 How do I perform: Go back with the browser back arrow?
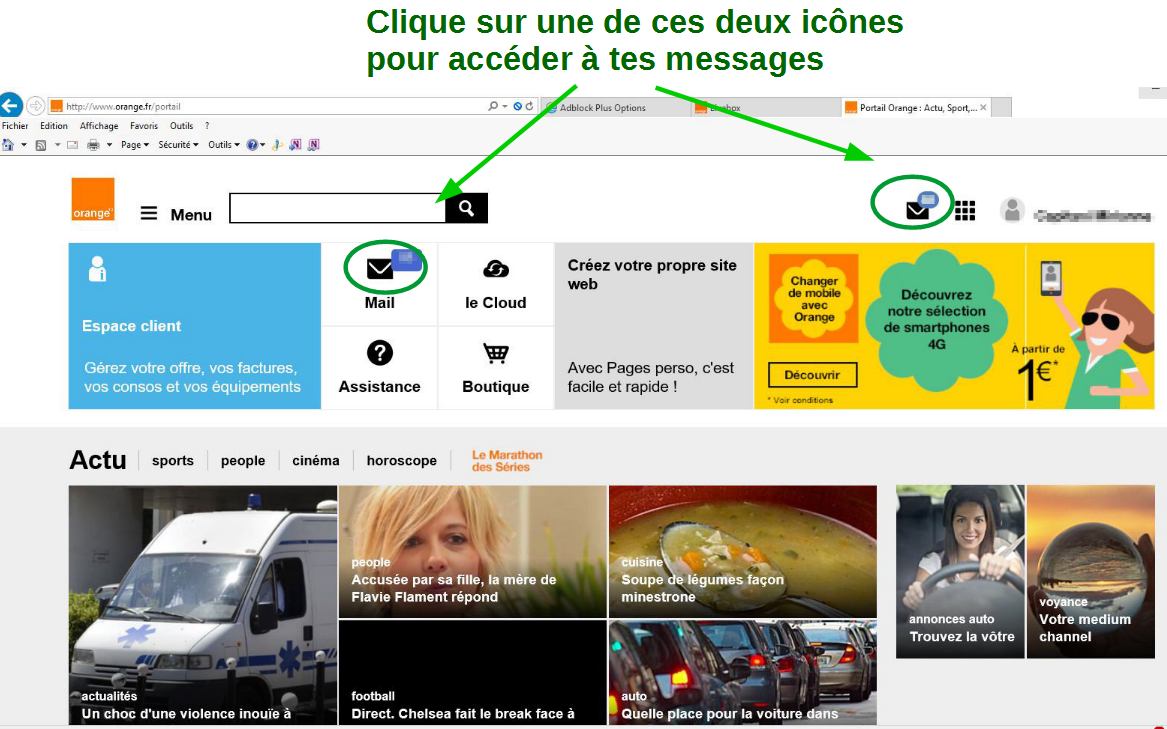(10, 105)
